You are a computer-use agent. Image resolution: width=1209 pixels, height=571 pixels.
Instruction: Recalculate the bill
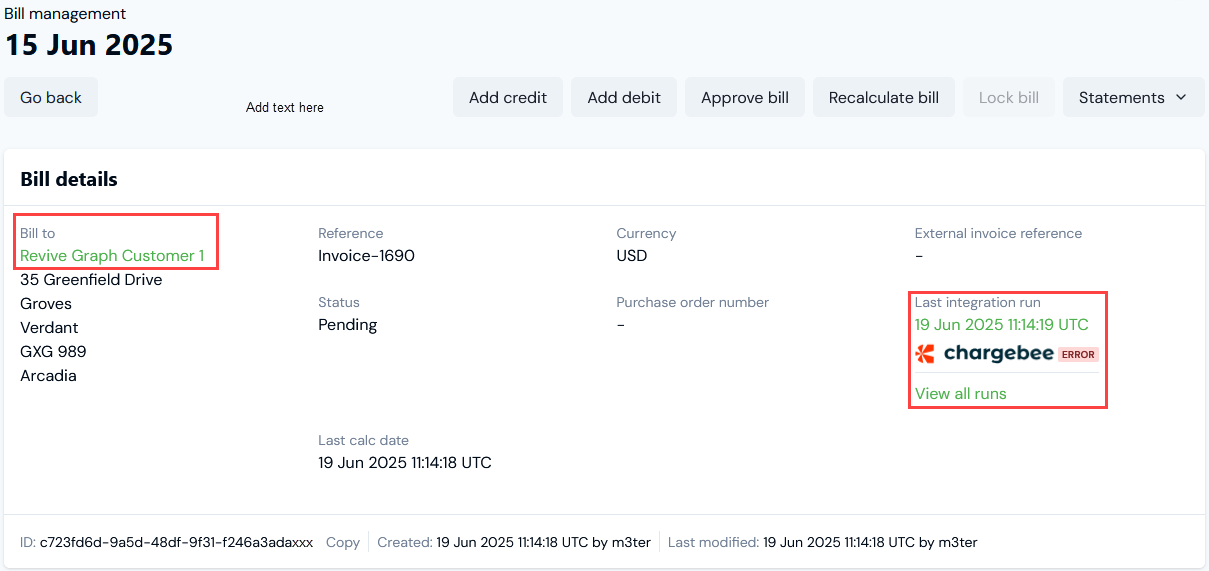click(x=884, y=97)
